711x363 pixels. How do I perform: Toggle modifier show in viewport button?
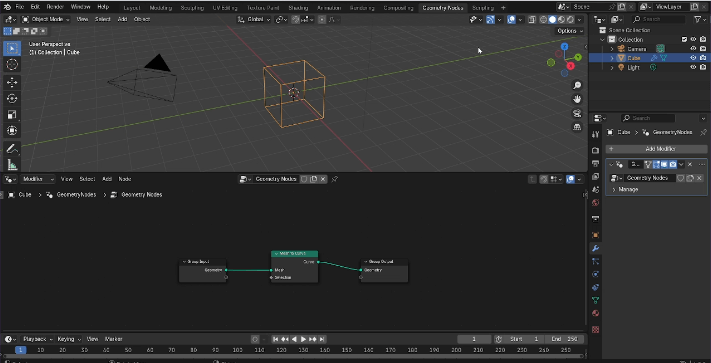click(x=664, y=165)
